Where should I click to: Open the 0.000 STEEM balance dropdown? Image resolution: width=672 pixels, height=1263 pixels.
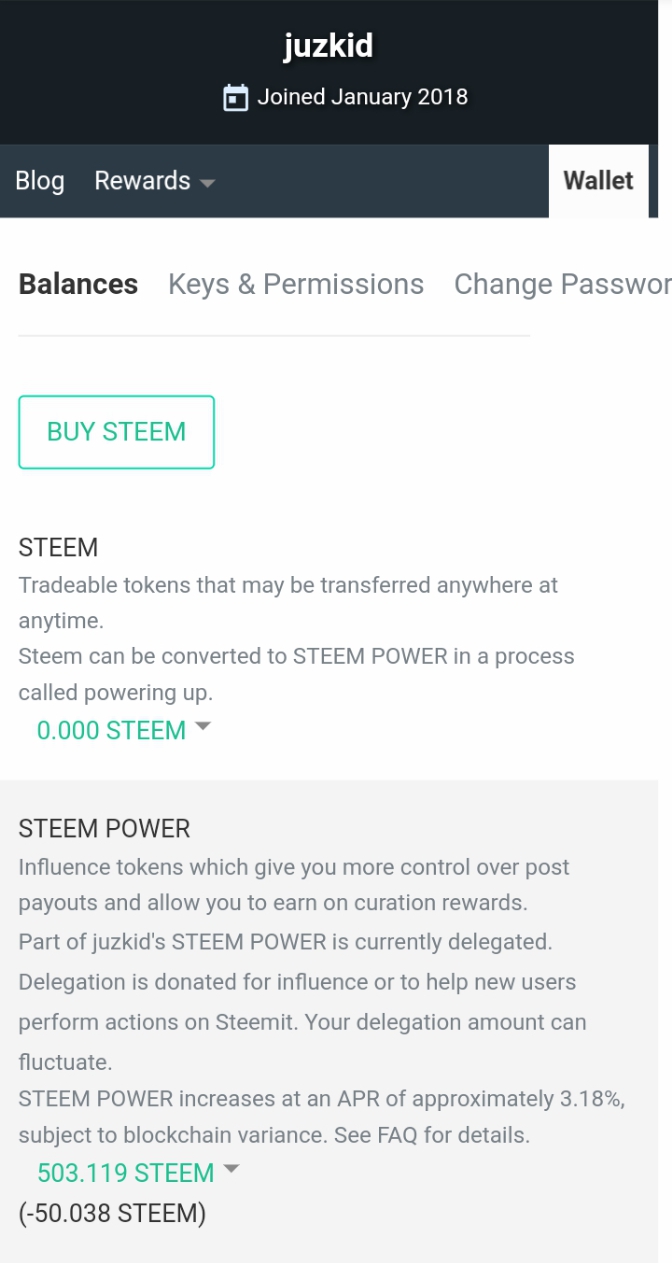111,731
